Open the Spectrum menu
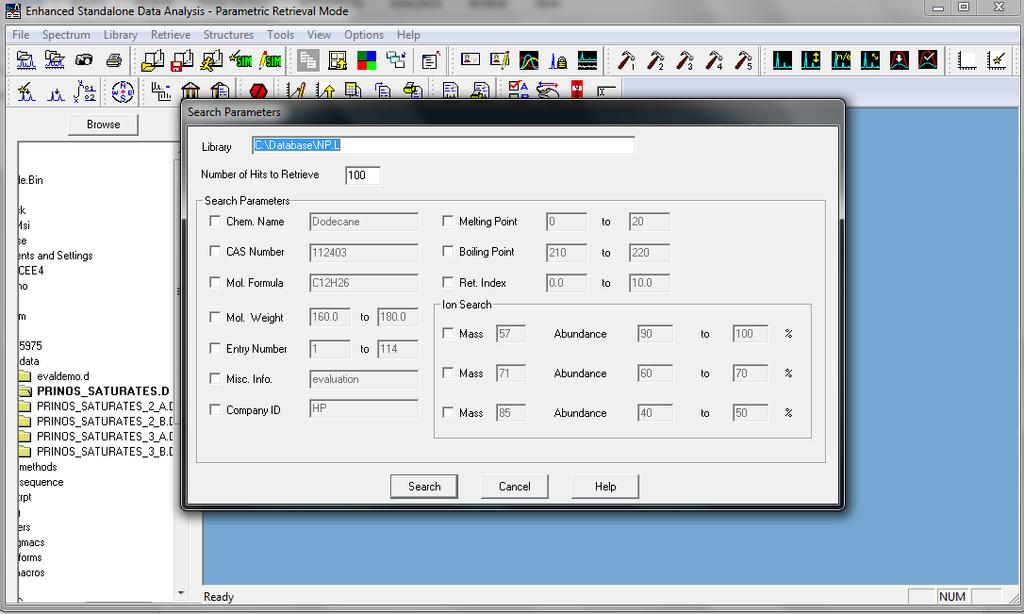This screenshot has height=614, width=1024. [66, 35]
